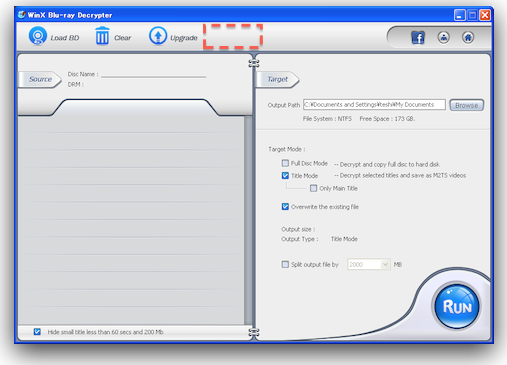Image resolution: width=507 pixels, height=365 pixels.
Task: Click the 'Output Type :' label
Action: [x=300, y=239]
